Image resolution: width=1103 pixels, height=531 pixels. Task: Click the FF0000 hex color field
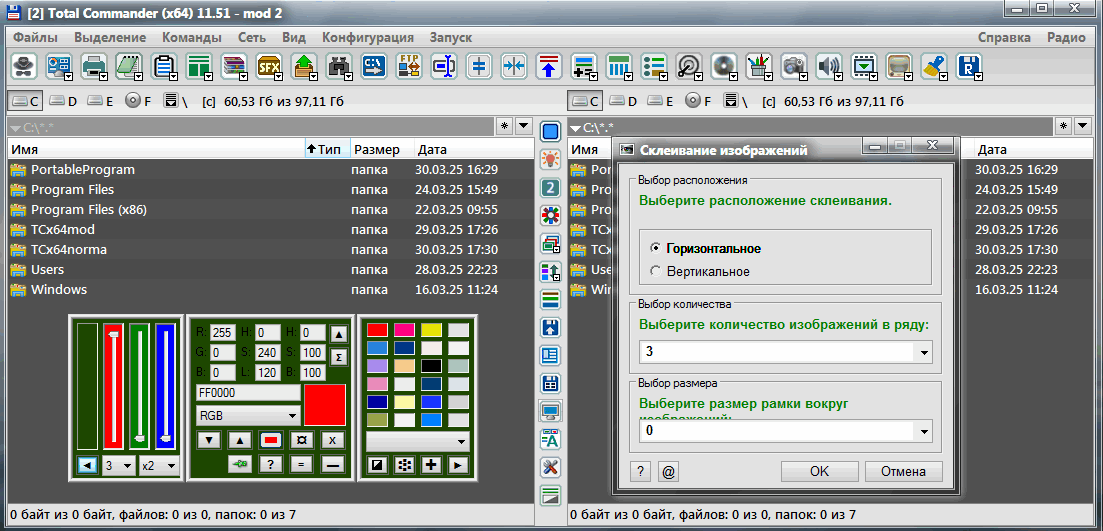pos(248,393)
